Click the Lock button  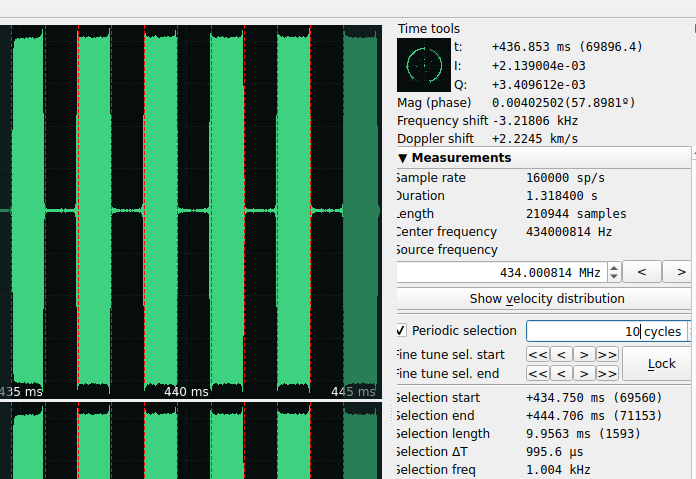pyautogui.click(x=661, y=364)
